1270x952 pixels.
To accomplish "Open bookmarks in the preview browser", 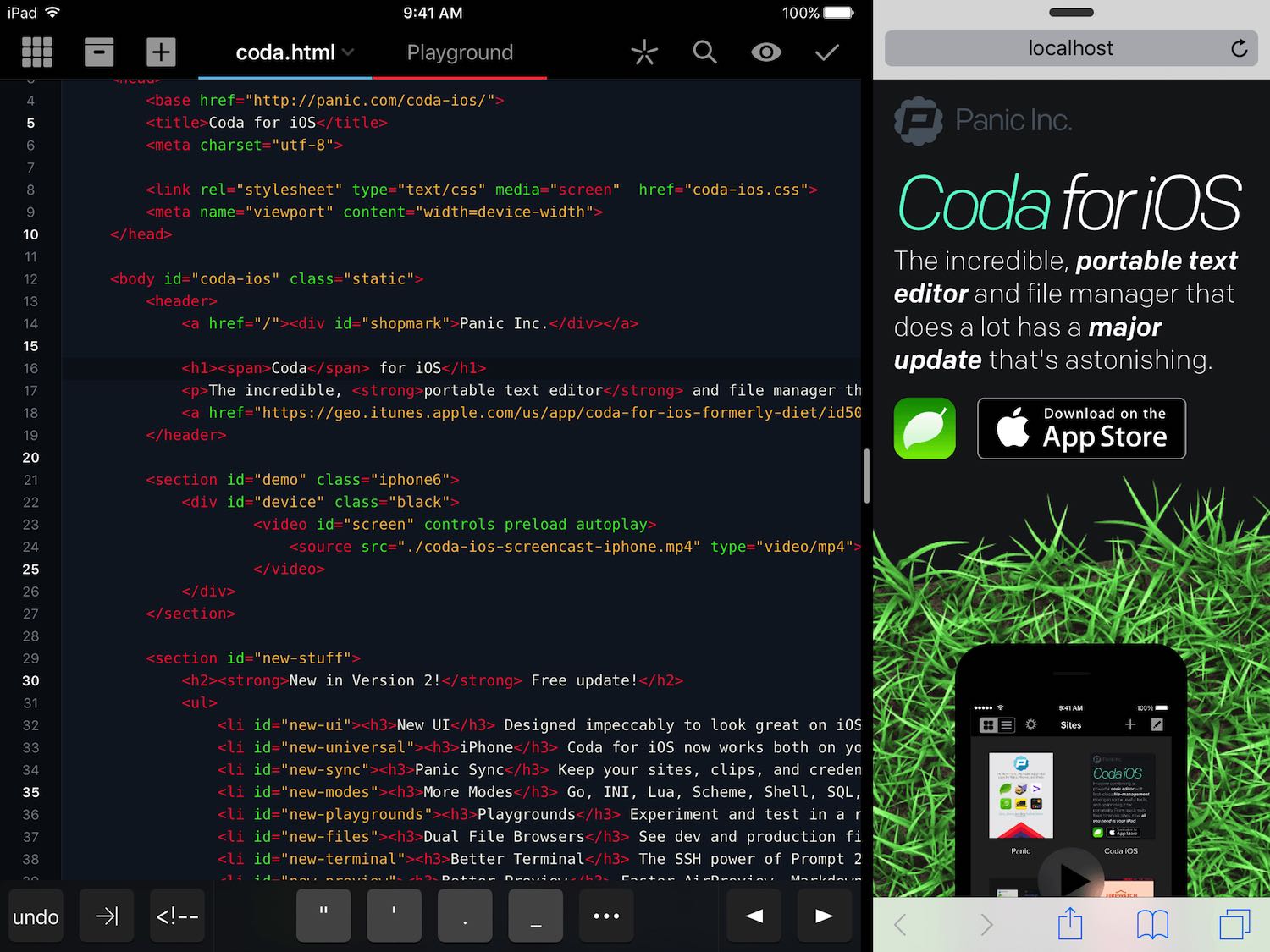I will click(x=1152, y=923).
